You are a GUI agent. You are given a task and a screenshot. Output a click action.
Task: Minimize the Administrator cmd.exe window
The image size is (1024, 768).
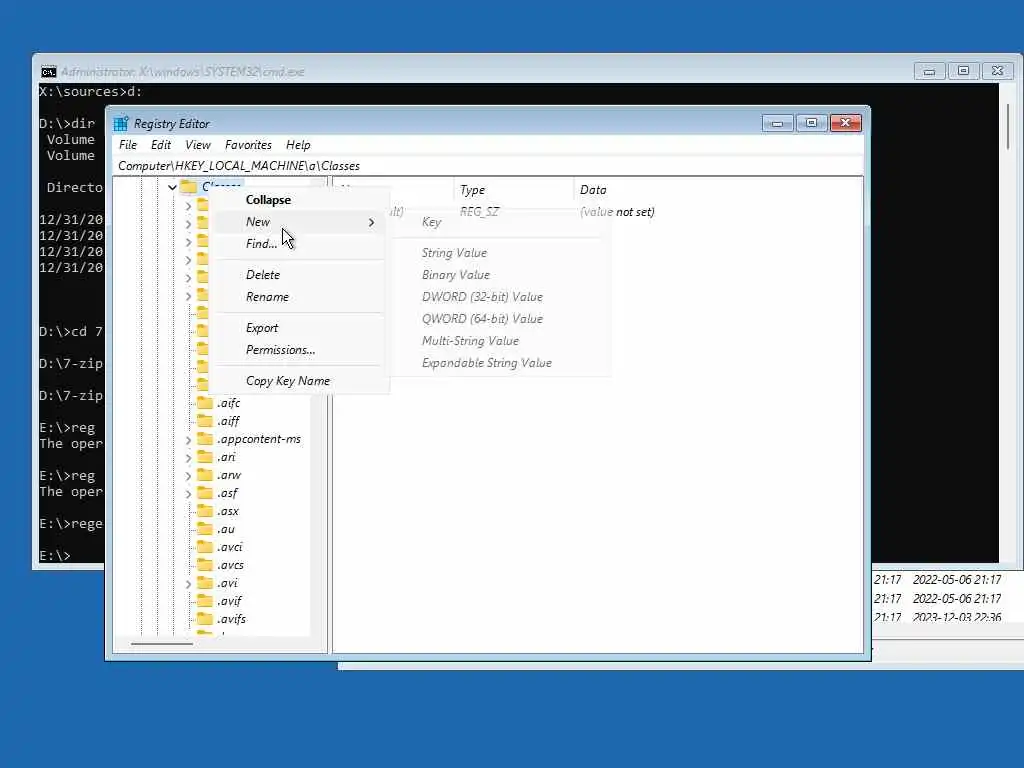929,71
